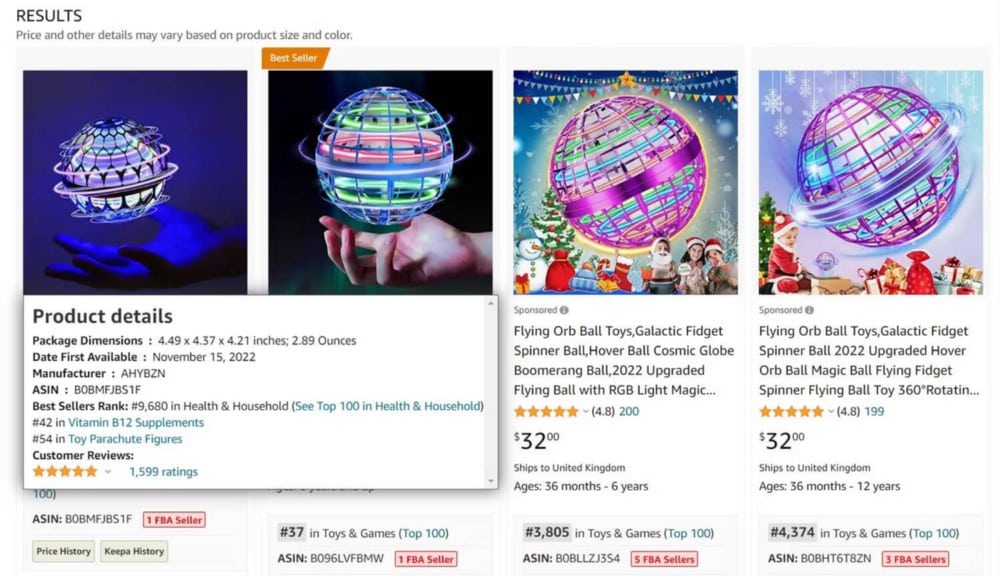Click star rating in Product details popup
This screenshot has height=576, width=1000.
point(65,471)
